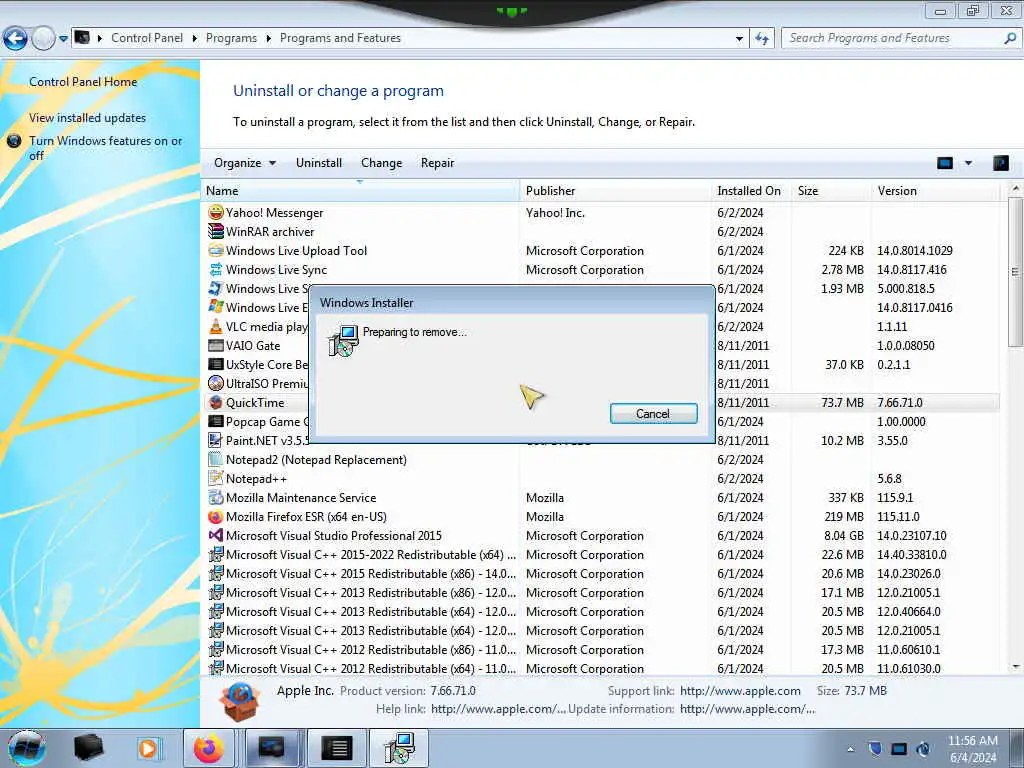Click the VAIO Gate program icon
Image resolution: width=1024 pixels, height=768 pixels.
pos(216,345)
